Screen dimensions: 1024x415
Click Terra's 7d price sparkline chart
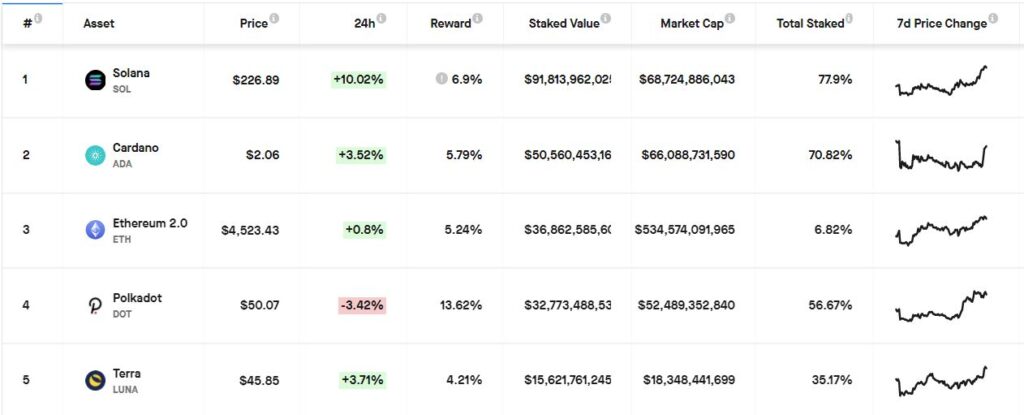(x=941, y=381)
